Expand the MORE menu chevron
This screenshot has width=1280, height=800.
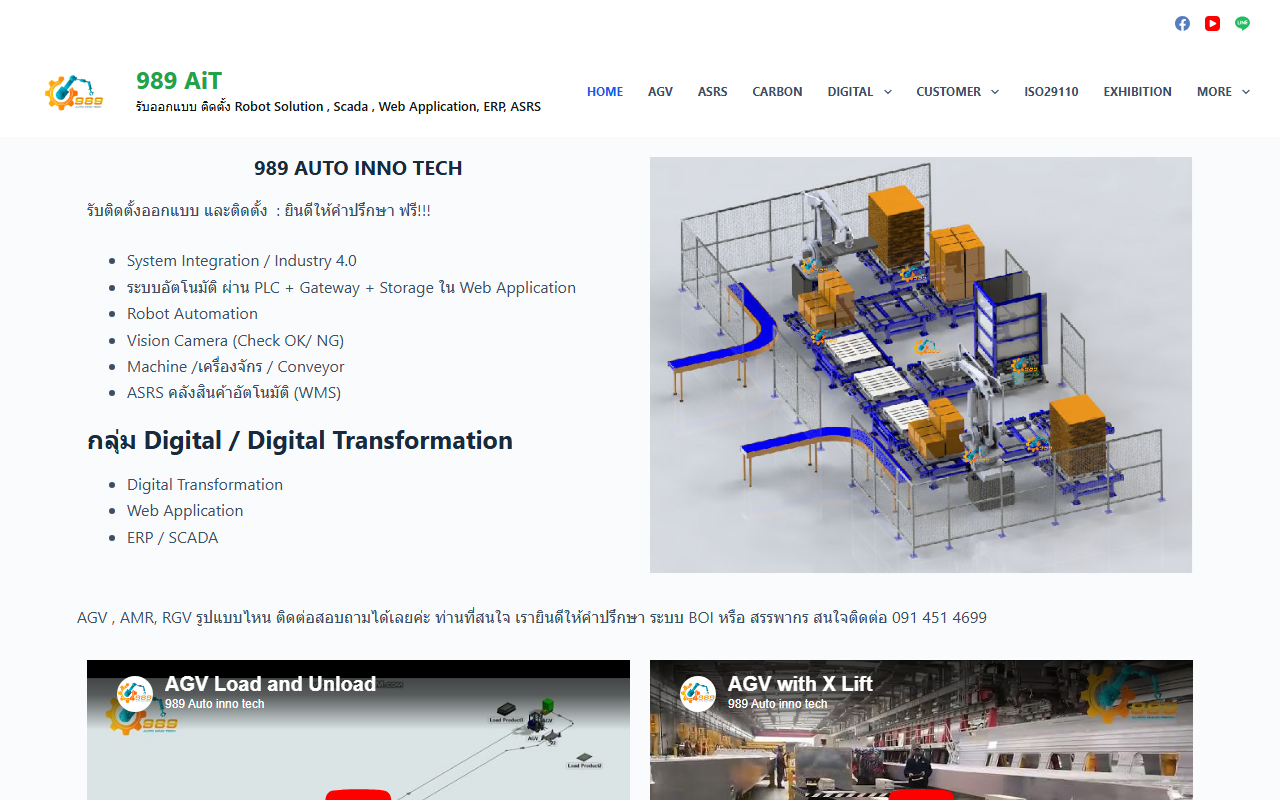click(x=1246, y=92)
